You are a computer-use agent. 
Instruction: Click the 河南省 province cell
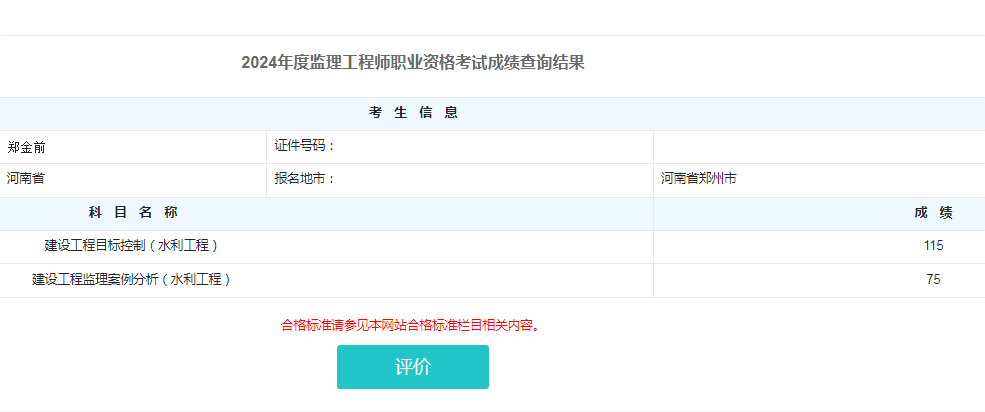coord(26,180)
